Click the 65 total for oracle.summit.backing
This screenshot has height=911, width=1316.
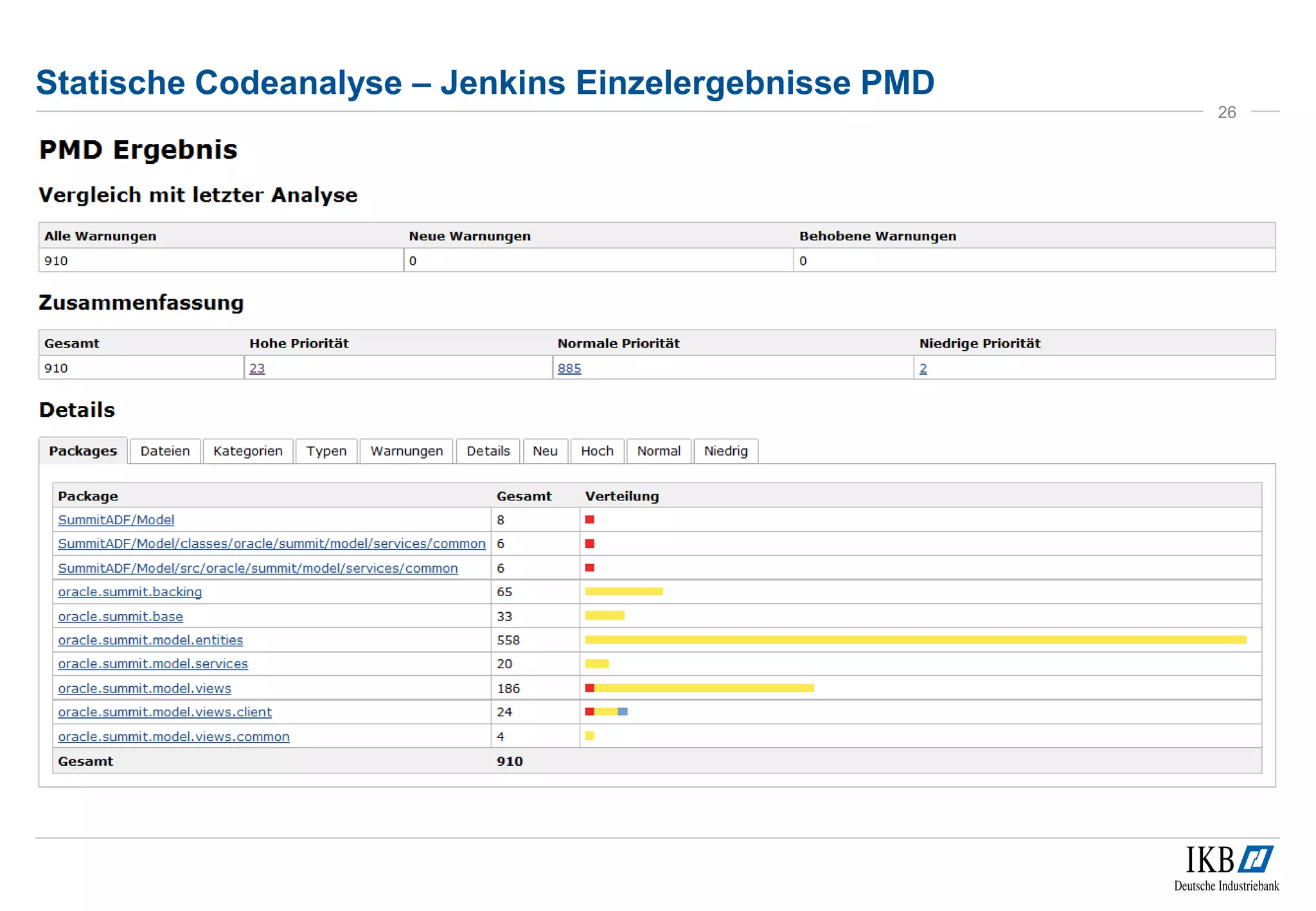tap(504, 592)
